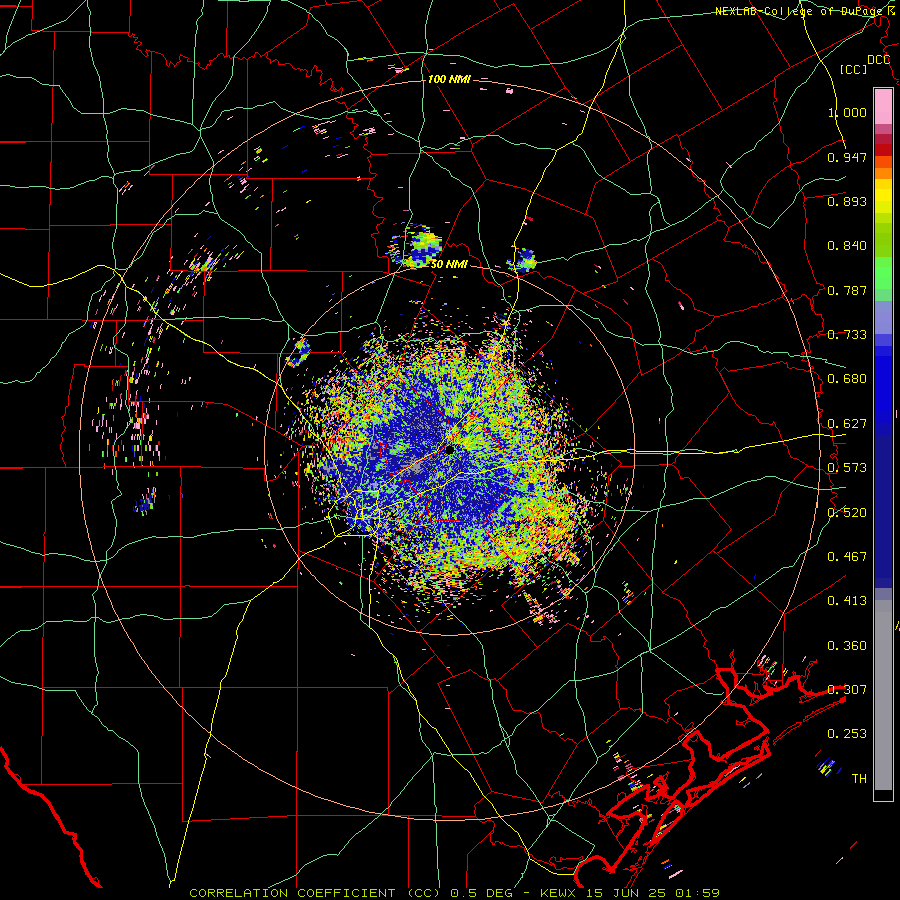Click the [CC] units label

854,69
